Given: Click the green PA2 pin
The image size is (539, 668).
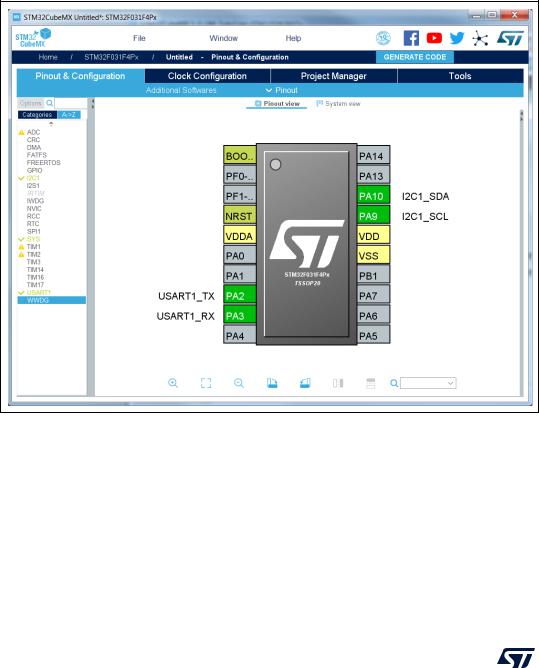Looking at the screenshot, I should pyautogui.click(x=240, y=296).
